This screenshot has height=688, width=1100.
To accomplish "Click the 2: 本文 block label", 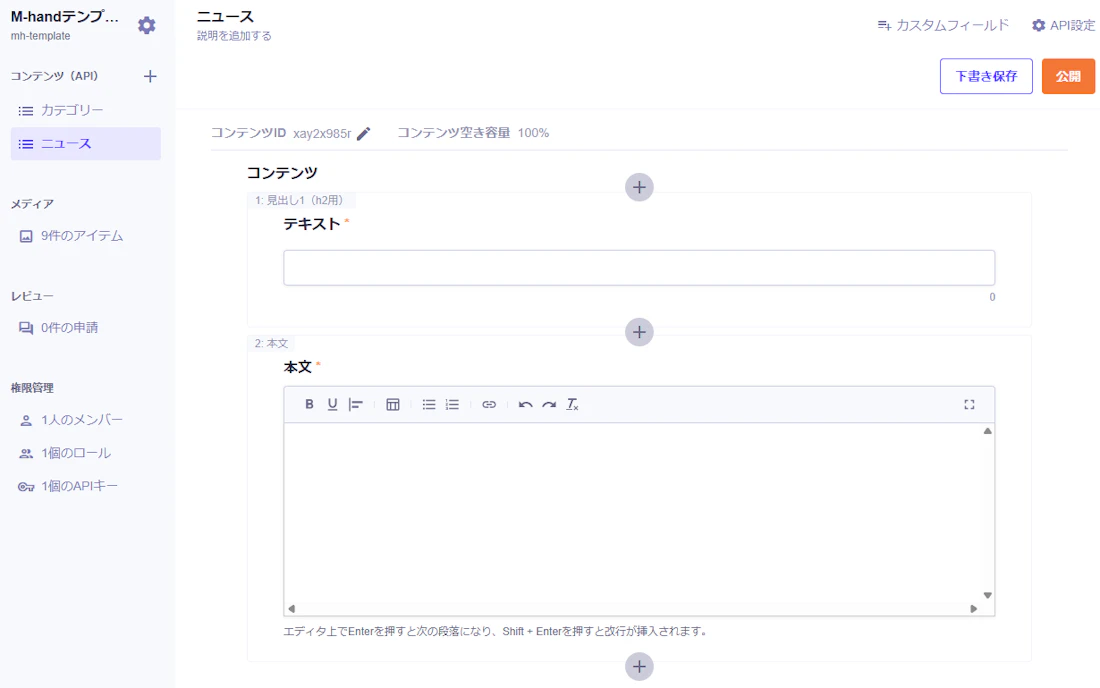I will [x=271, y=344].
